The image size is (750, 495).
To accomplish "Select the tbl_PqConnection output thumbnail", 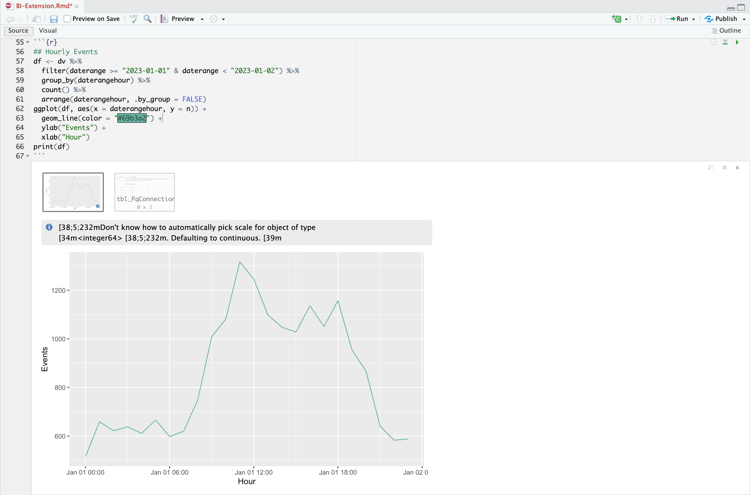I will click(x=144, y=192).
